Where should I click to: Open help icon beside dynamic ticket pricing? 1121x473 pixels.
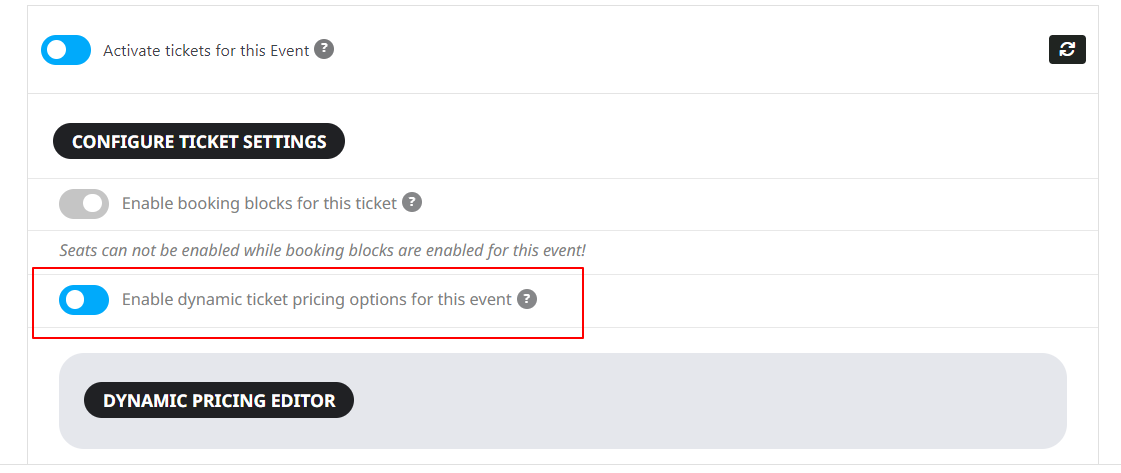[x=527, y=299]
